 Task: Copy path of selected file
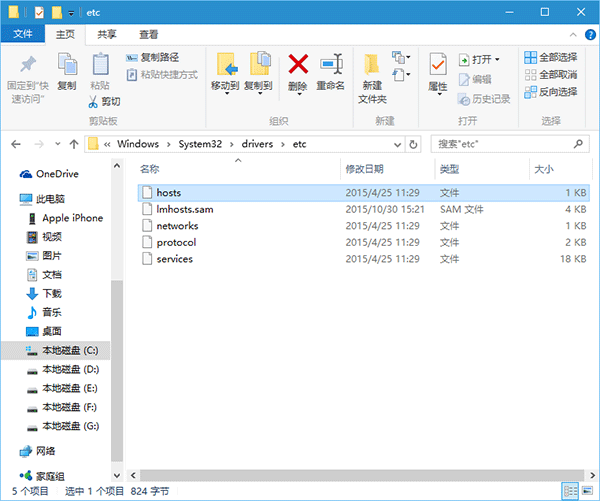[x=152, y=57]
